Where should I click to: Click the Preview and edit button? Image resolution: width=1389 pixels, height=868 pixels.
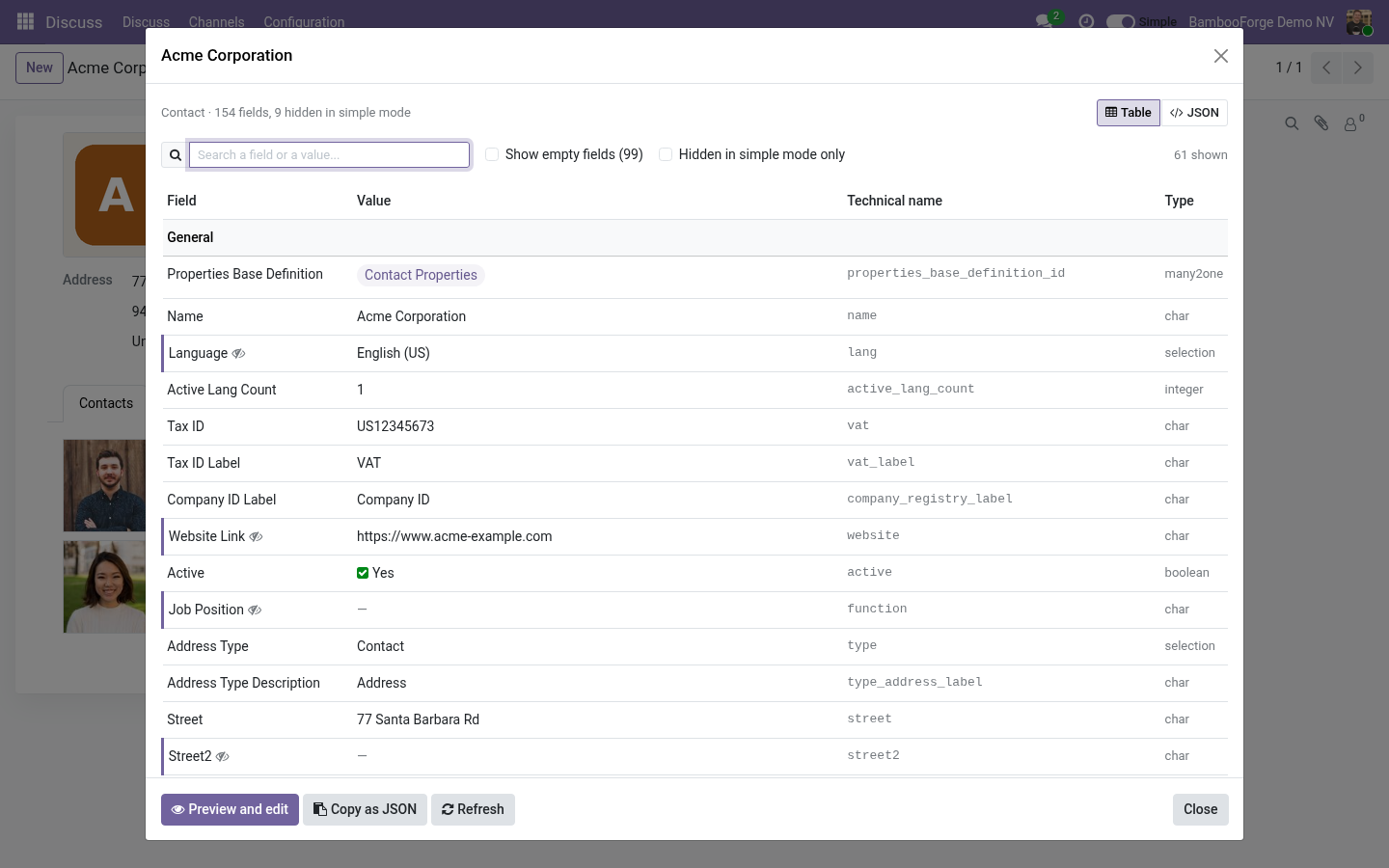[230, 809]
